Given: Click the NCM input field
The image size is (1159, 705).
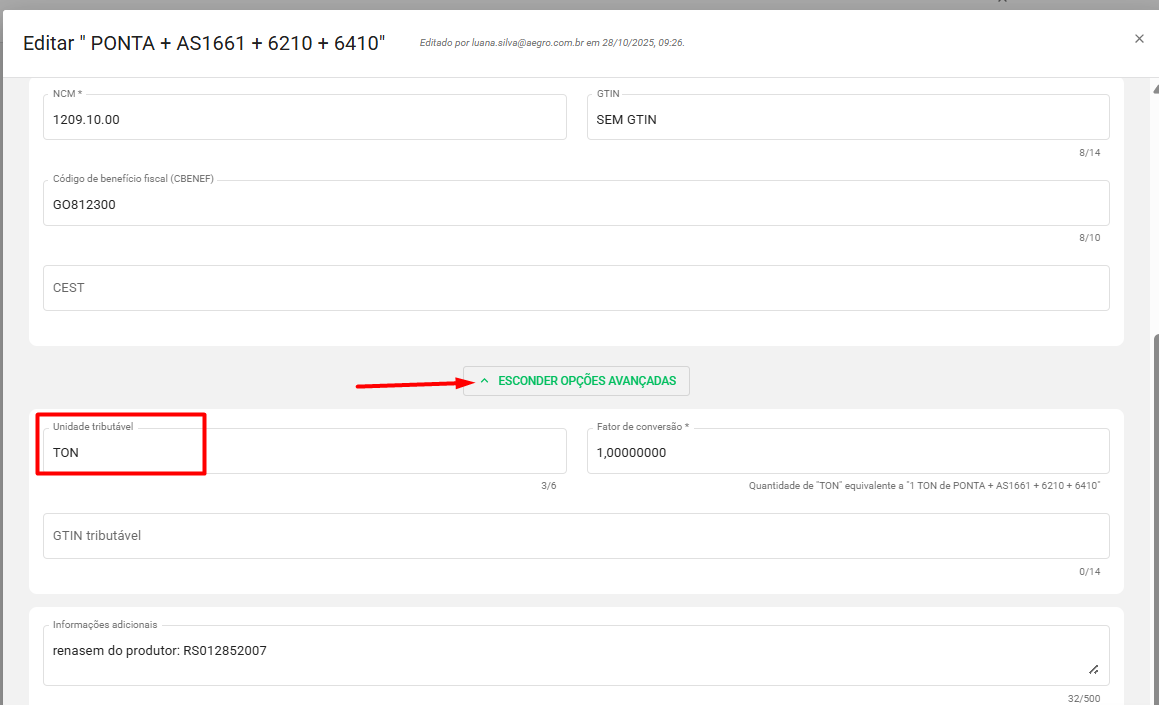Looking at the screenshot, I should tap(304, 119).
